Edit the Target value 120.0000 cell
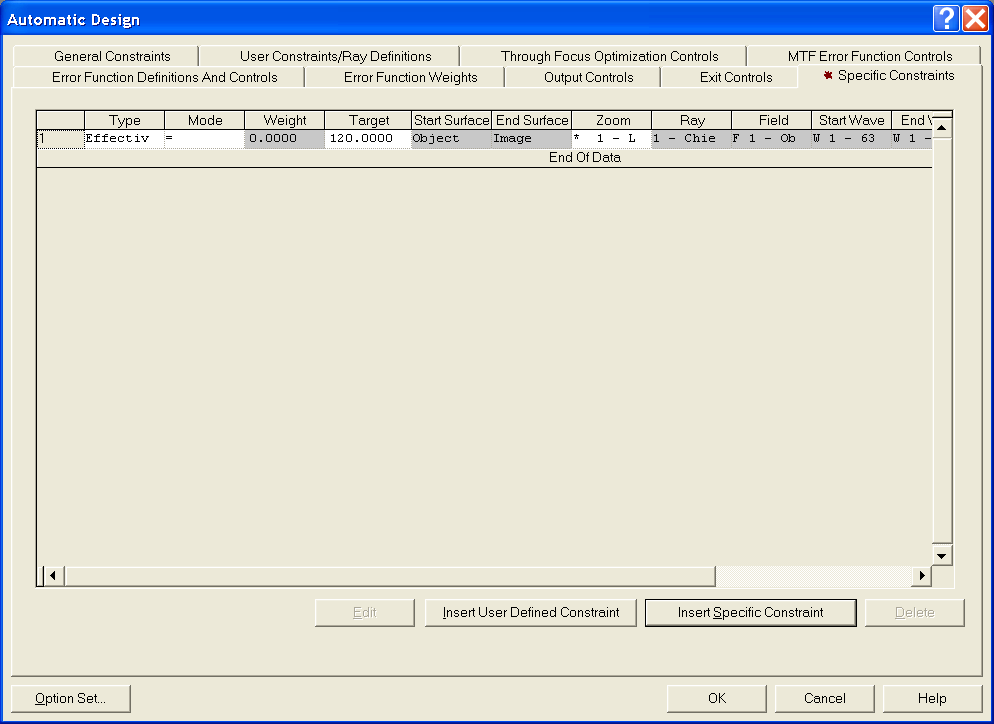Image resolution: width=994 pixels, height=724 pixels. tap(368, 139)
